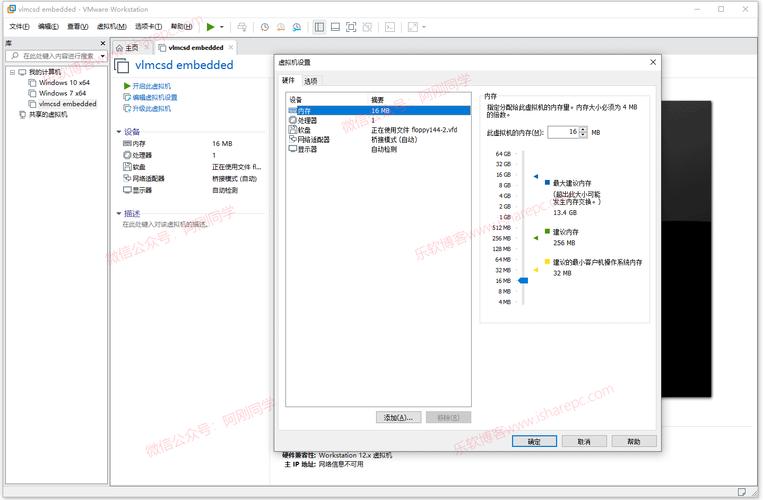Click the green recommended memory marker
The width and height of the screenshot is (763, 500).
tap(536, 238)
